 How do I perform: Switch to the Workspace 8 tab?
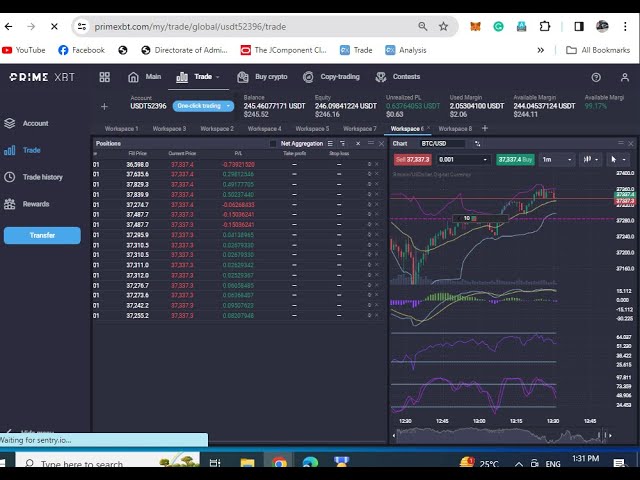[x=455, y=128]
